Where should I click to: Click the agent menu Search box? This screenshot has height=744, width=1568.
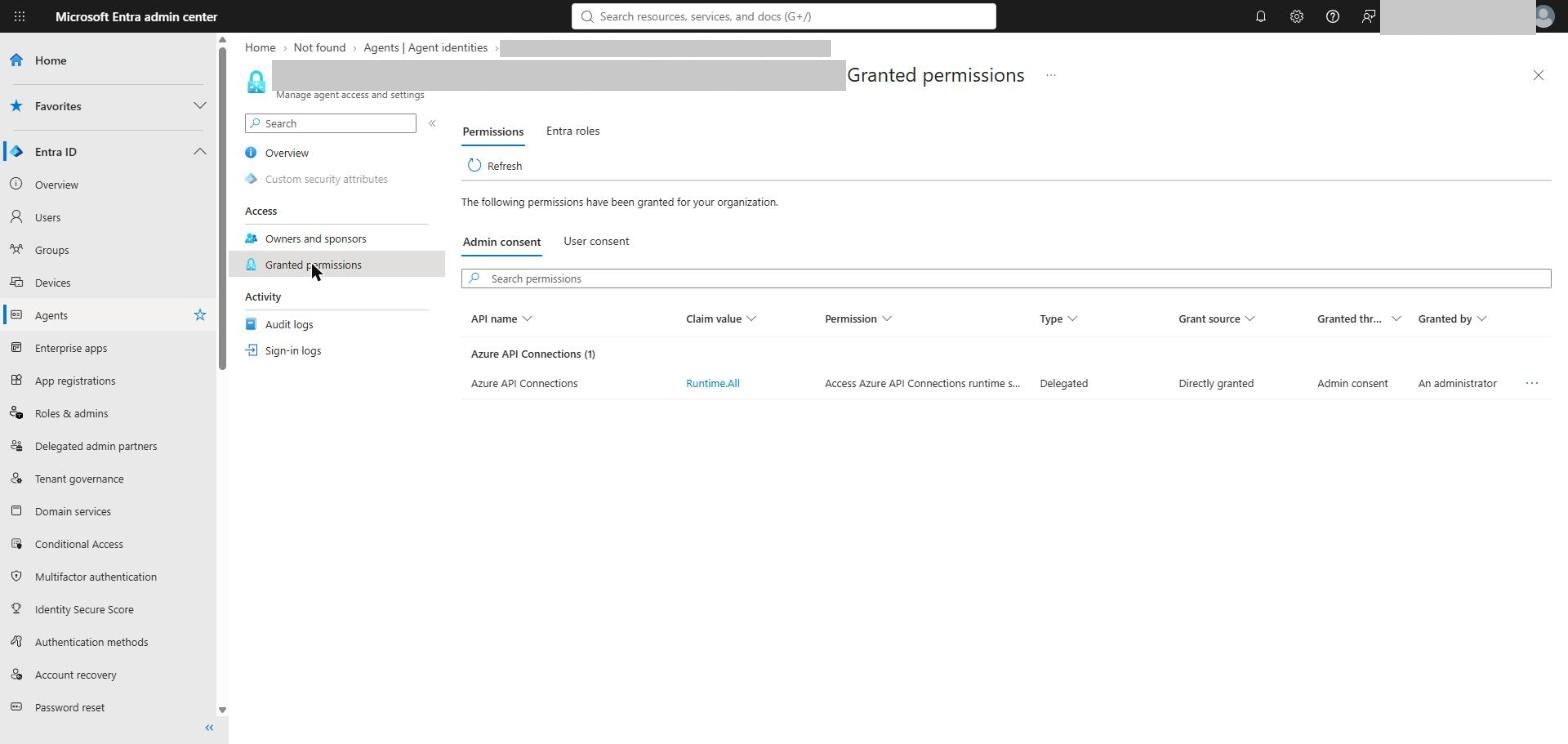coord(330,123)
